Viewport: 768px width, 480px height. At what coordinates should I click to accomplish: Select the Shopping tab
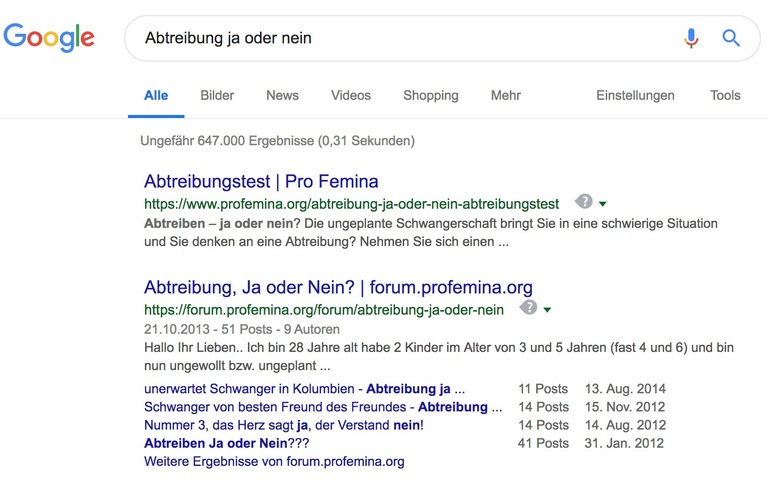tap(430, 95)
